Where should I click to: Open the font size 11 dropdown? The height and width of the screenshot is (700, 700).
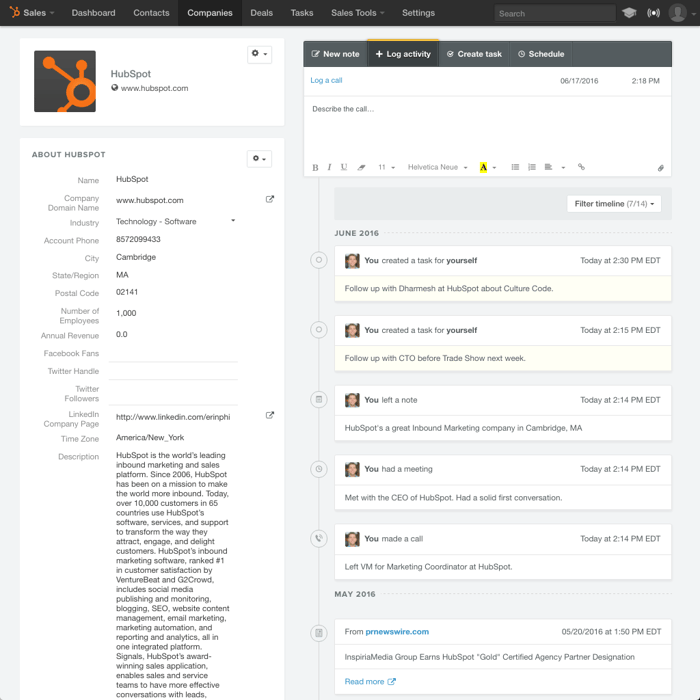(387, 167)
